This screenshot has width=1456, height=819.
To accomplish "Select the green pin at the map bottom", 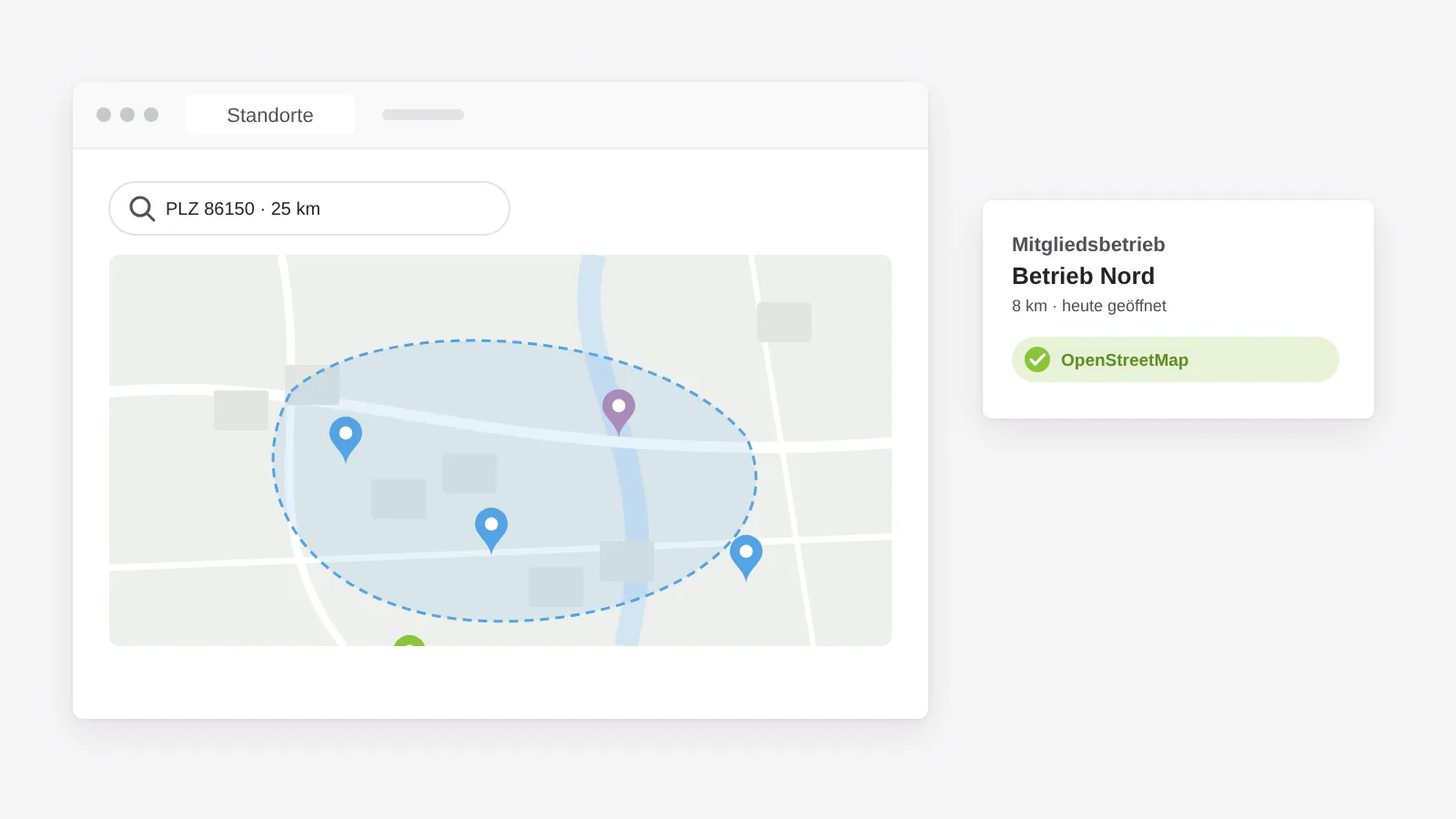I will pyautogui.click(x=409, y=641).
